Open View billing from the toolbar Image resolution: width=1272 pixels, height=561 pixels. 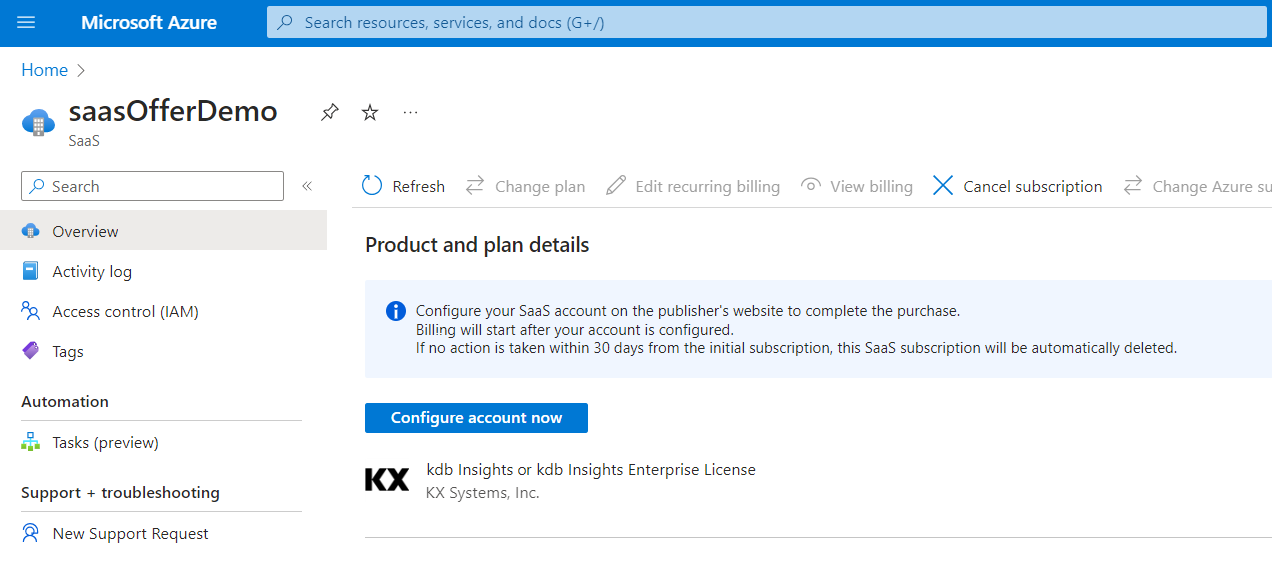tap(857, 186)
